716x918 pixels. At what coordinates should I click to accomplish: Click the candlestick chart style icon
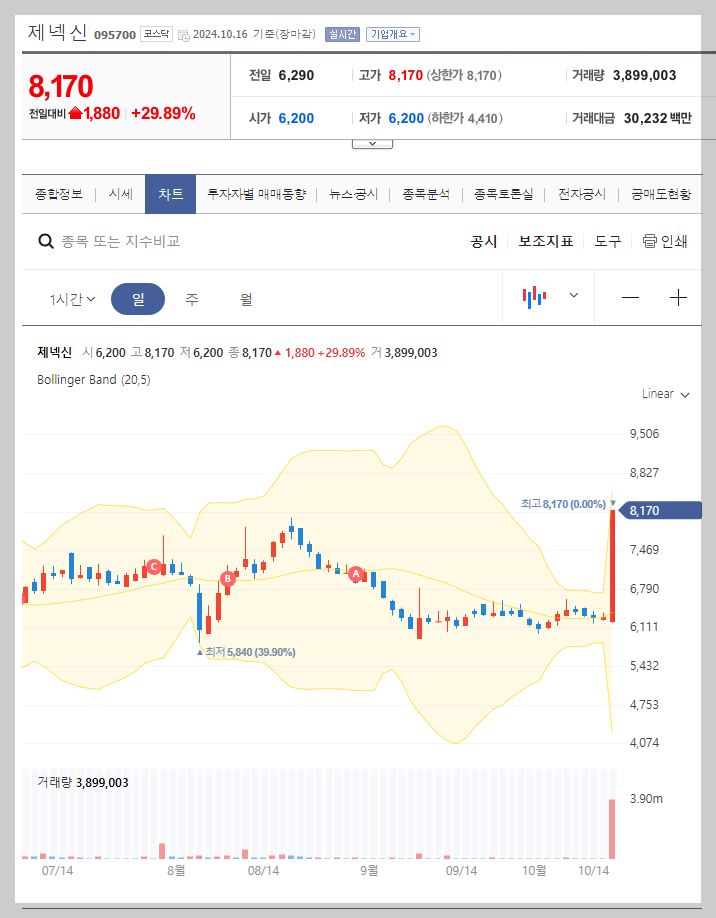click(x=536, y=296)
